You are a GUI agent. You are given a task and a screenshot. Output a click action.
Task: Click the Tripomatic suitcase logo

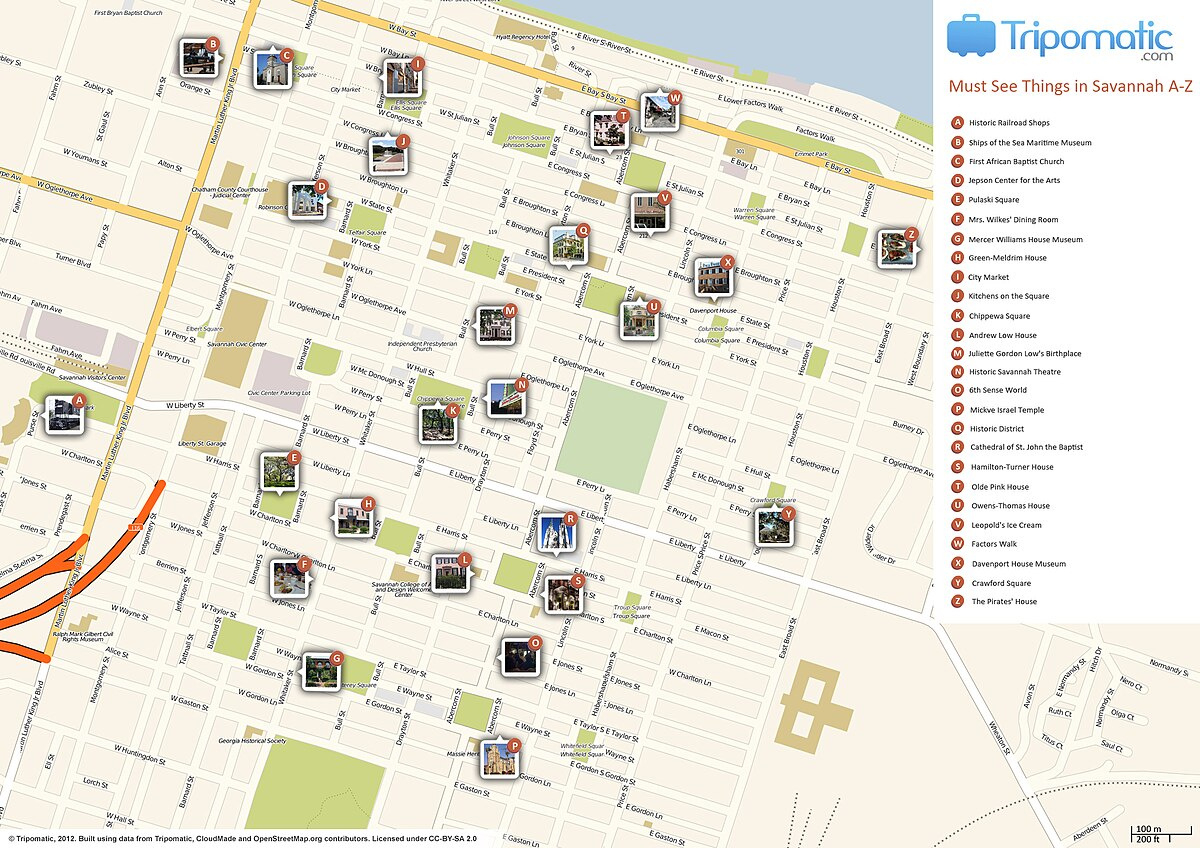pyautogui.click(x=970, y=35)
